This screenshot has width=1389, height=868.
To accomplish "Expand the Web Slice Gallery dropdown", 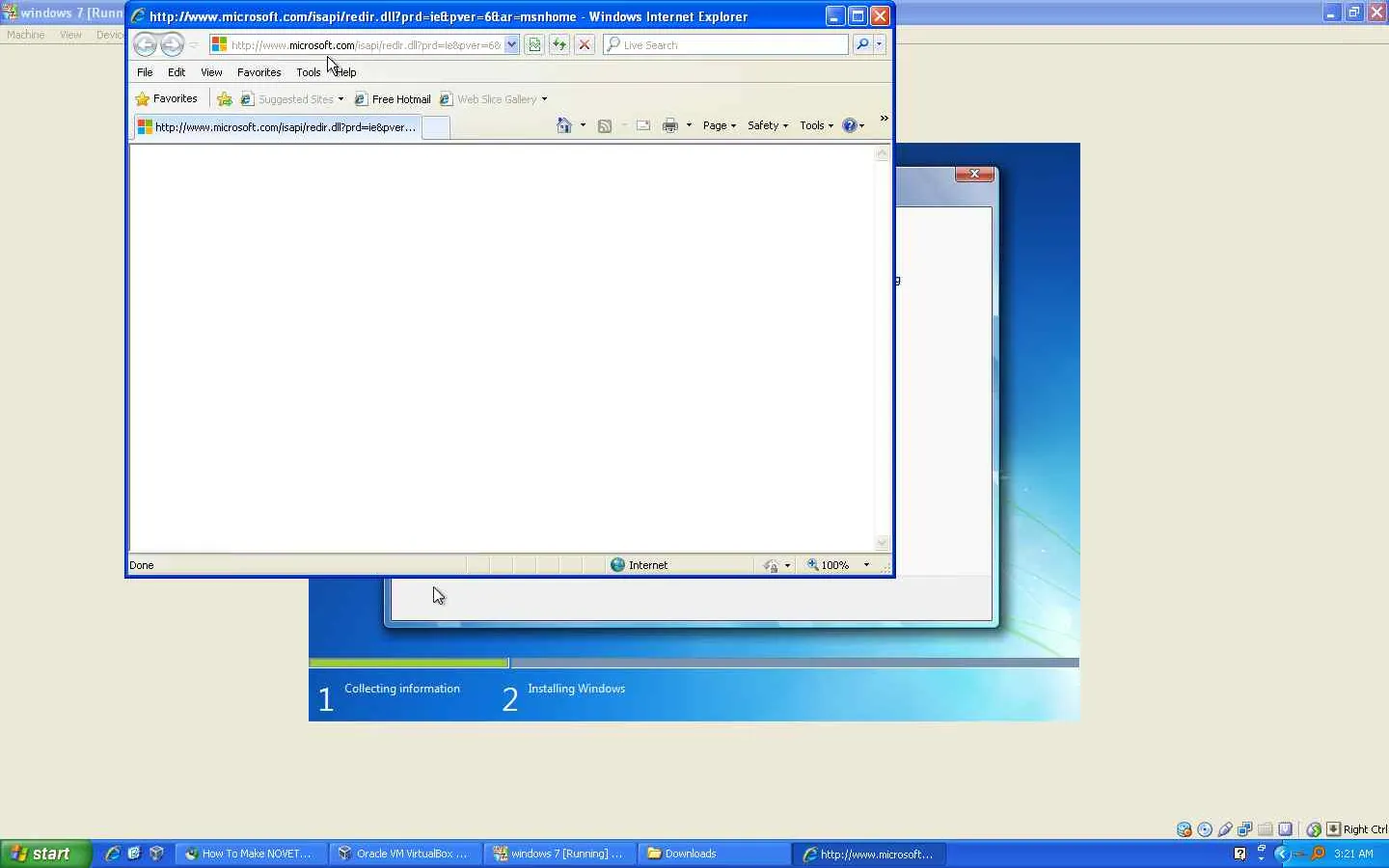I will [x=544, y=99].
